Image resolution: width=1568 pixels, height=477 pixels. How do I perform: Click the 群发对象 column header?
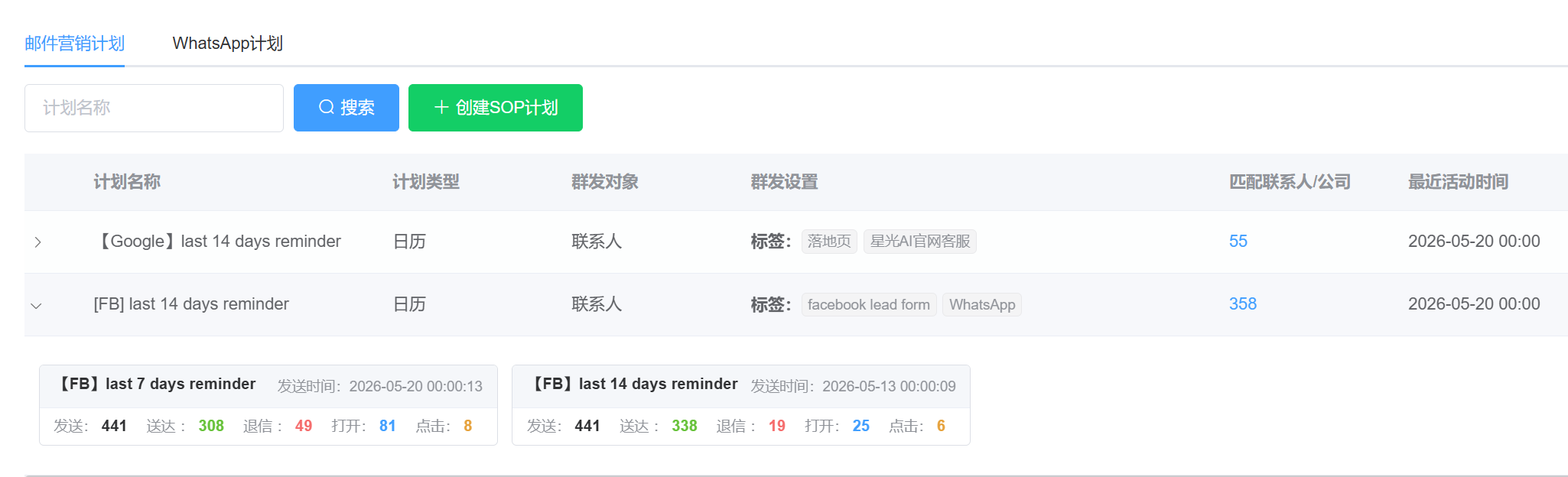[605, 182]
